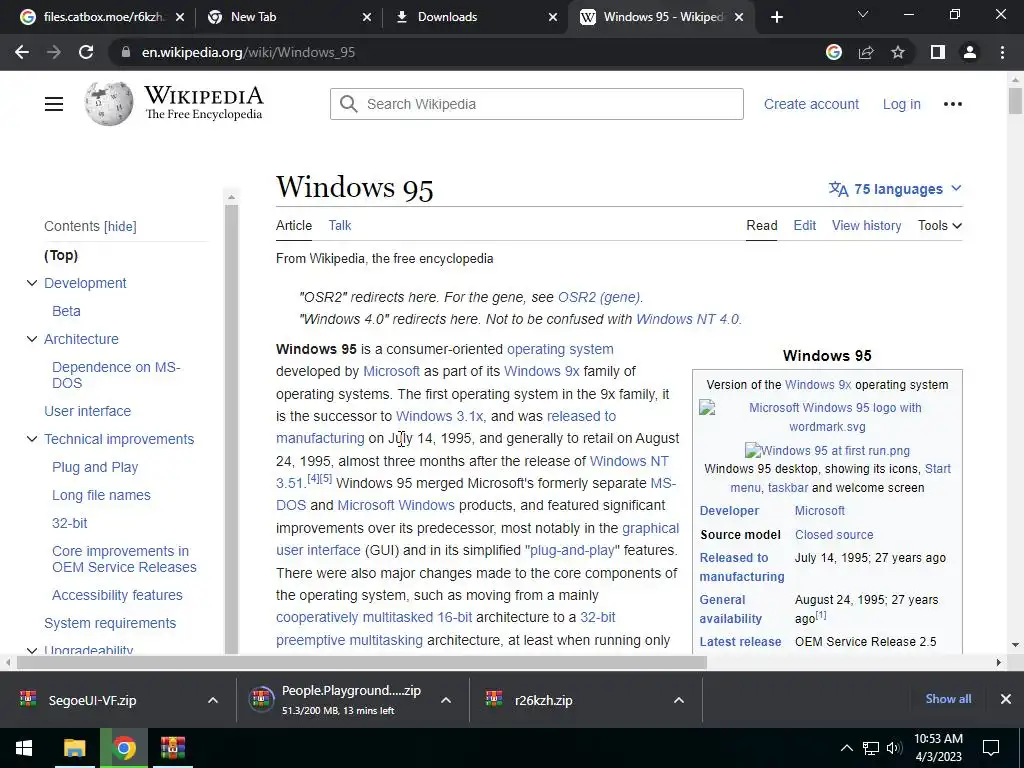Open Chrome's three-dot menu
The width and height of the screenshot is (1024, 768).
pos(1002,52)
